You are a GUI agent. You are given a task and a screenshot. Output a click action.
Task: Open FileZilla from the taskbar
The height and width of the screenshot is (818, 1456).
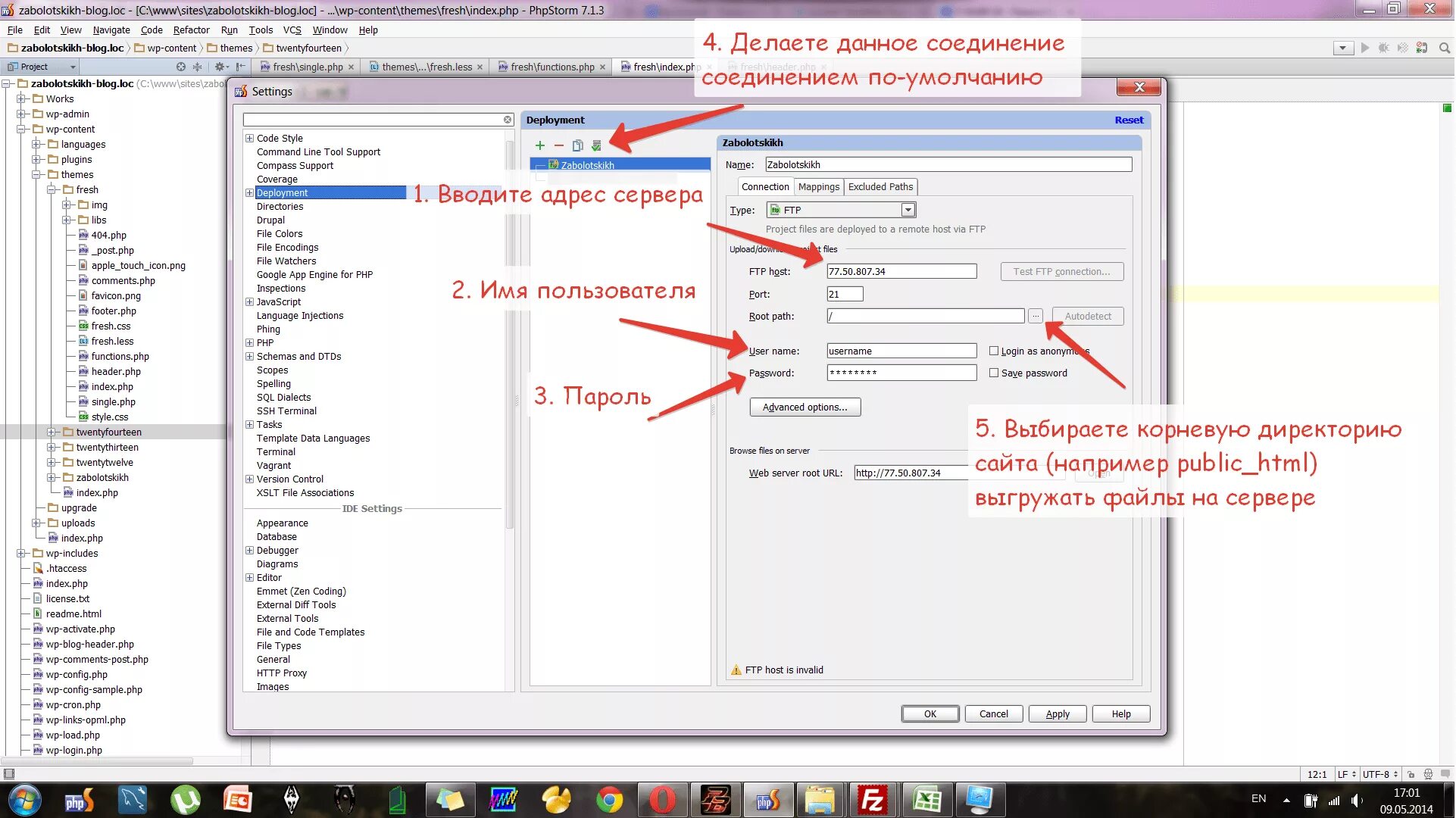[873, 800]
